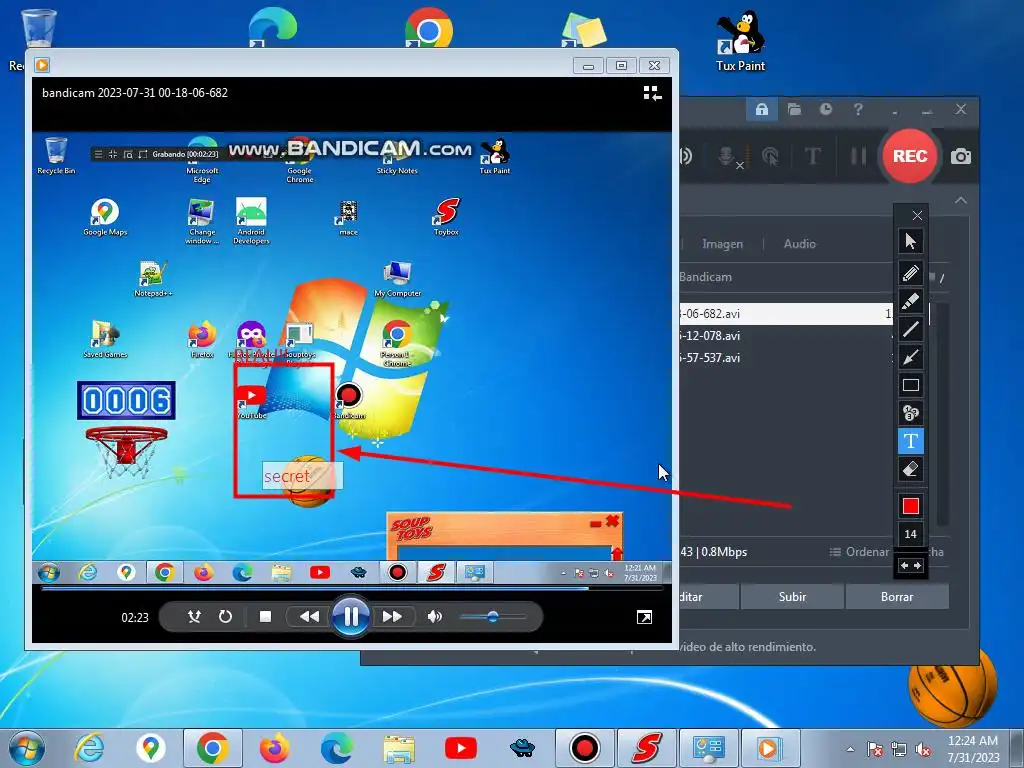Toggle the Bandicam microphone icon
The height and width of the screenshot is (768, 1024).
pyautogui.click(x=729, y=157)
